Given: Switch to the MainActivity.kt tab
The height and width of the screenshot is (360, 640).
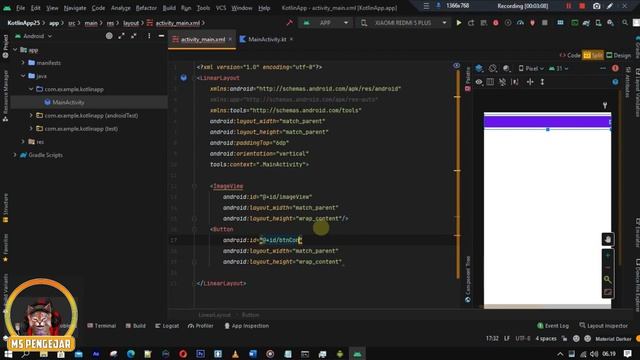Looking at the screenshot, I should click(267, 39).
